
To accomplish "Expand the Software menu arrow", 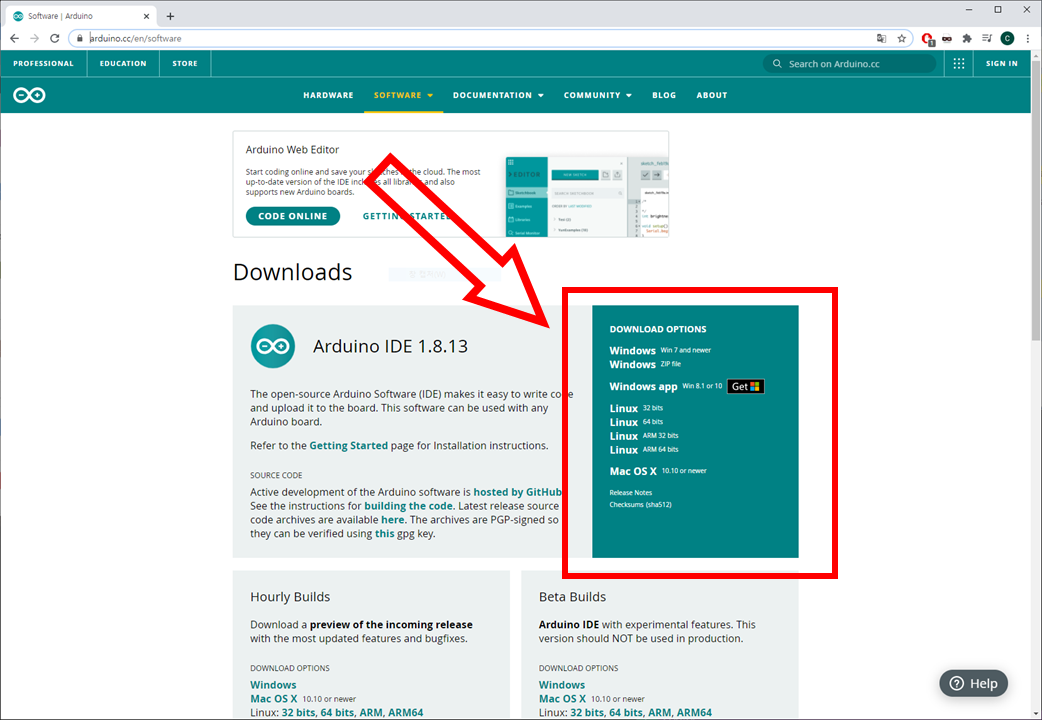I will [x=430, y=96].
